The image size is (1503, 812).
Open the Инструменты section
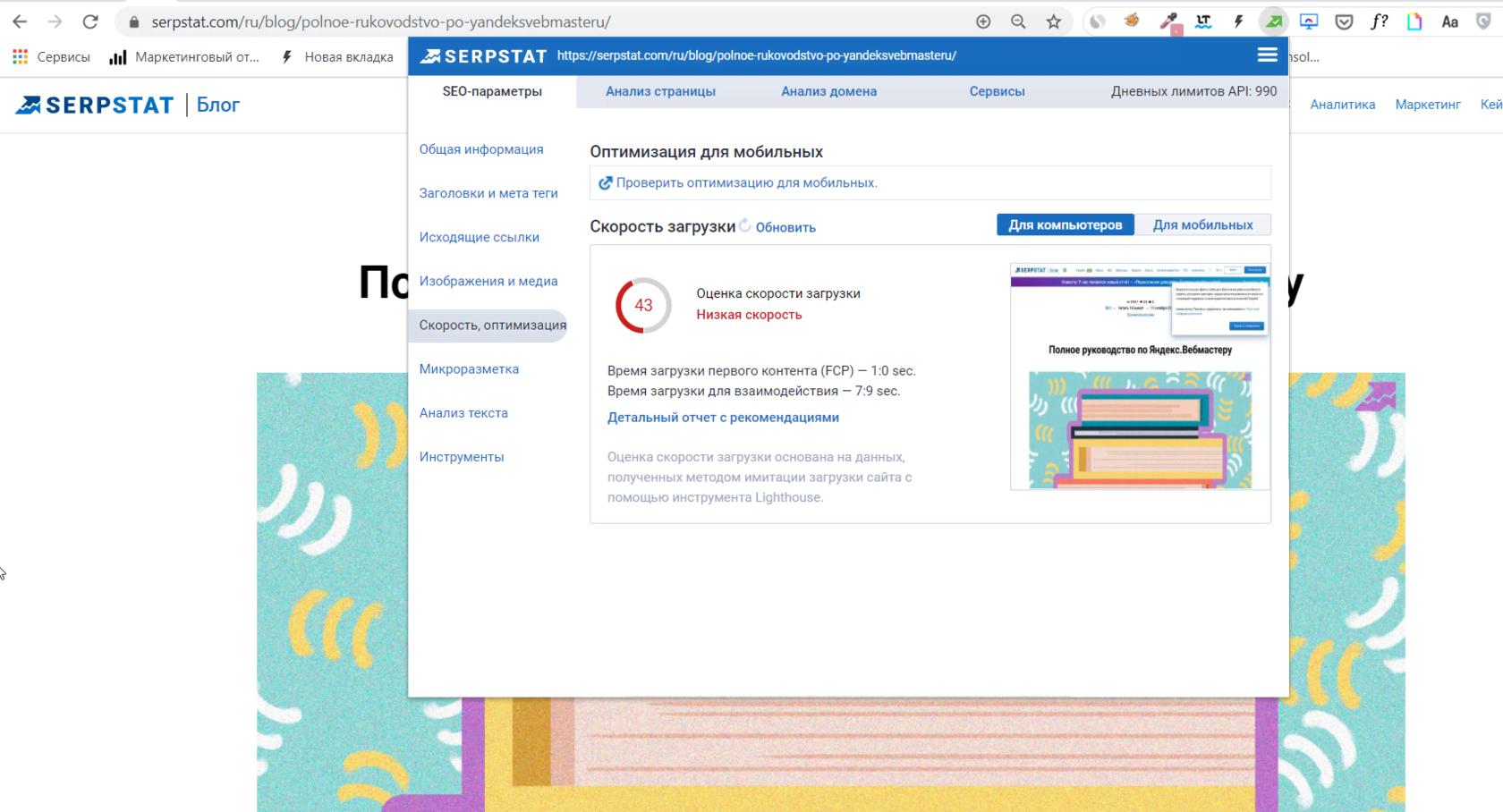point(462,457)
